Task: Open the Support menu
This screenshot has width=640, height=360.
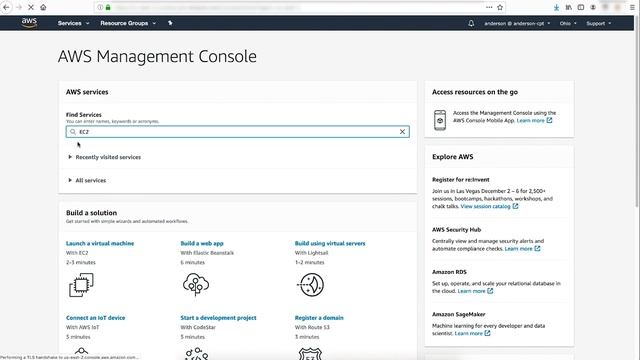Action: (599, 23)
